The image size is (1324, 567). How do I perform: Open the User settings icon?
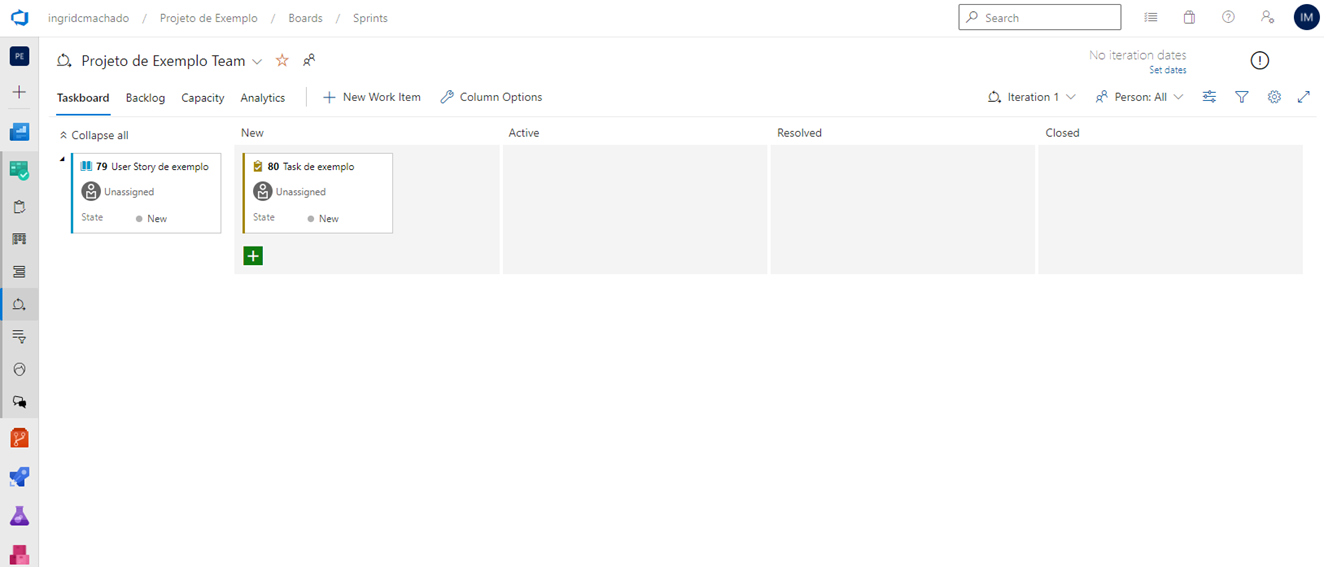coord(1267,17)
